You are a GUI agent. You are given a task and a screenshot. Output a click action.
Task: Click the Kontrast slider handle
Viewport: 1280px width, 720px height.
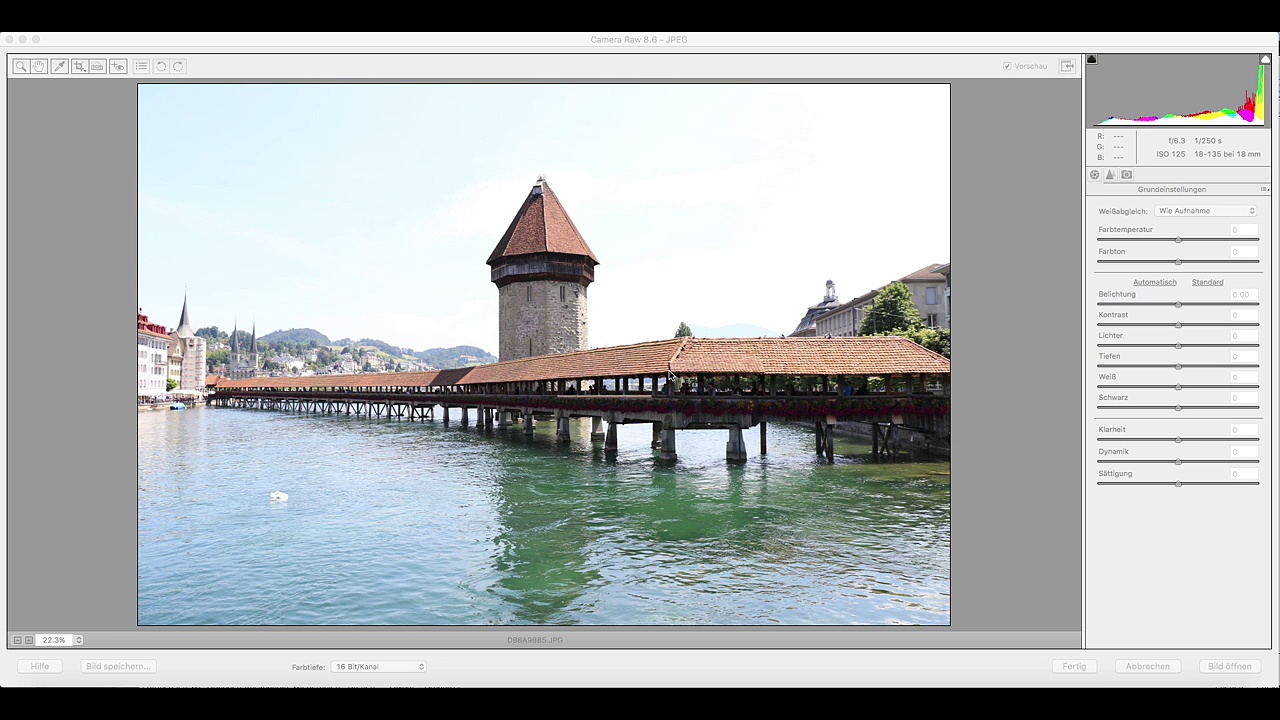point(1178,325)
